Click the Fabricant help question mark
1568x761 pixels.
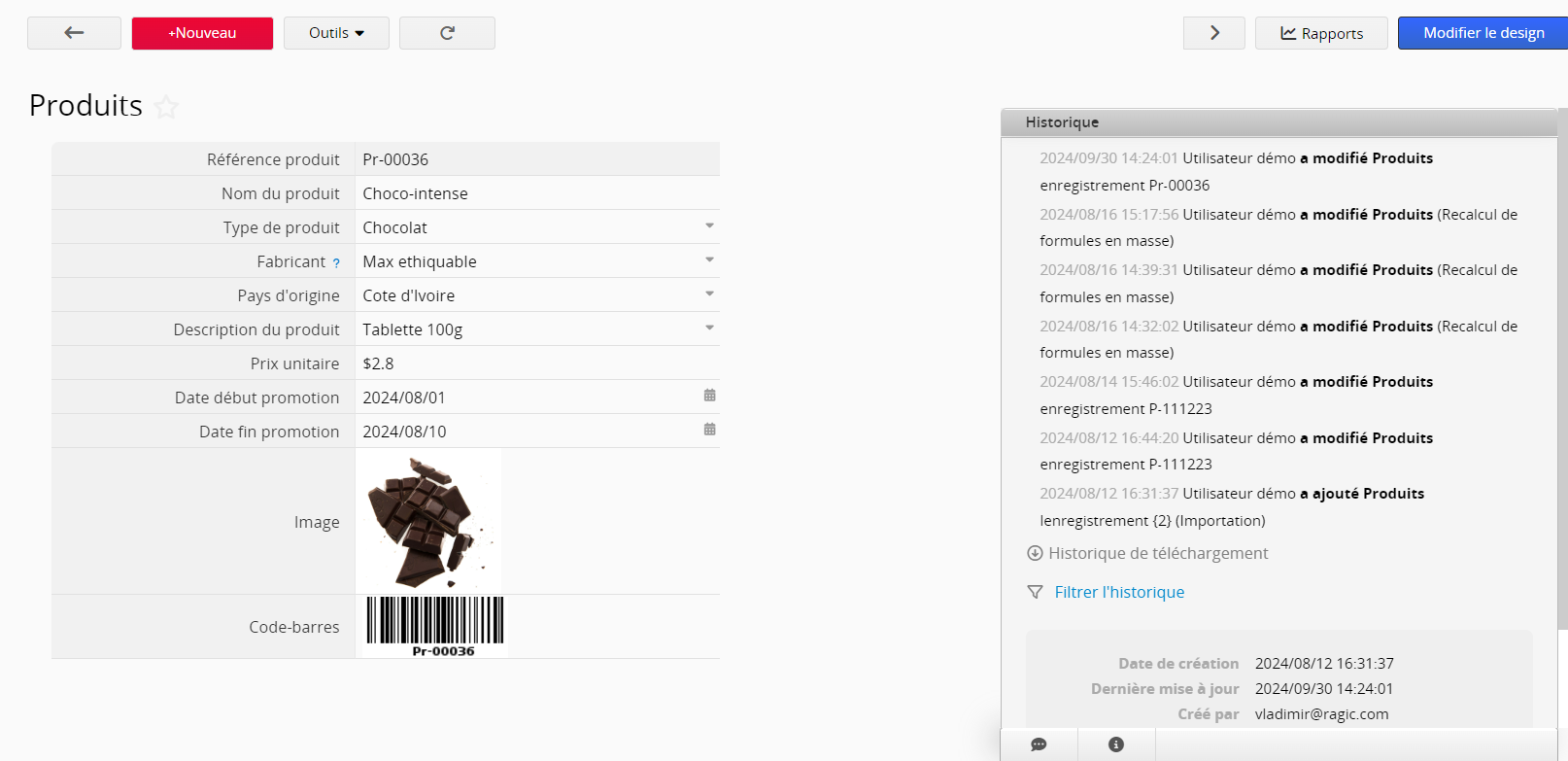(336, 263)
